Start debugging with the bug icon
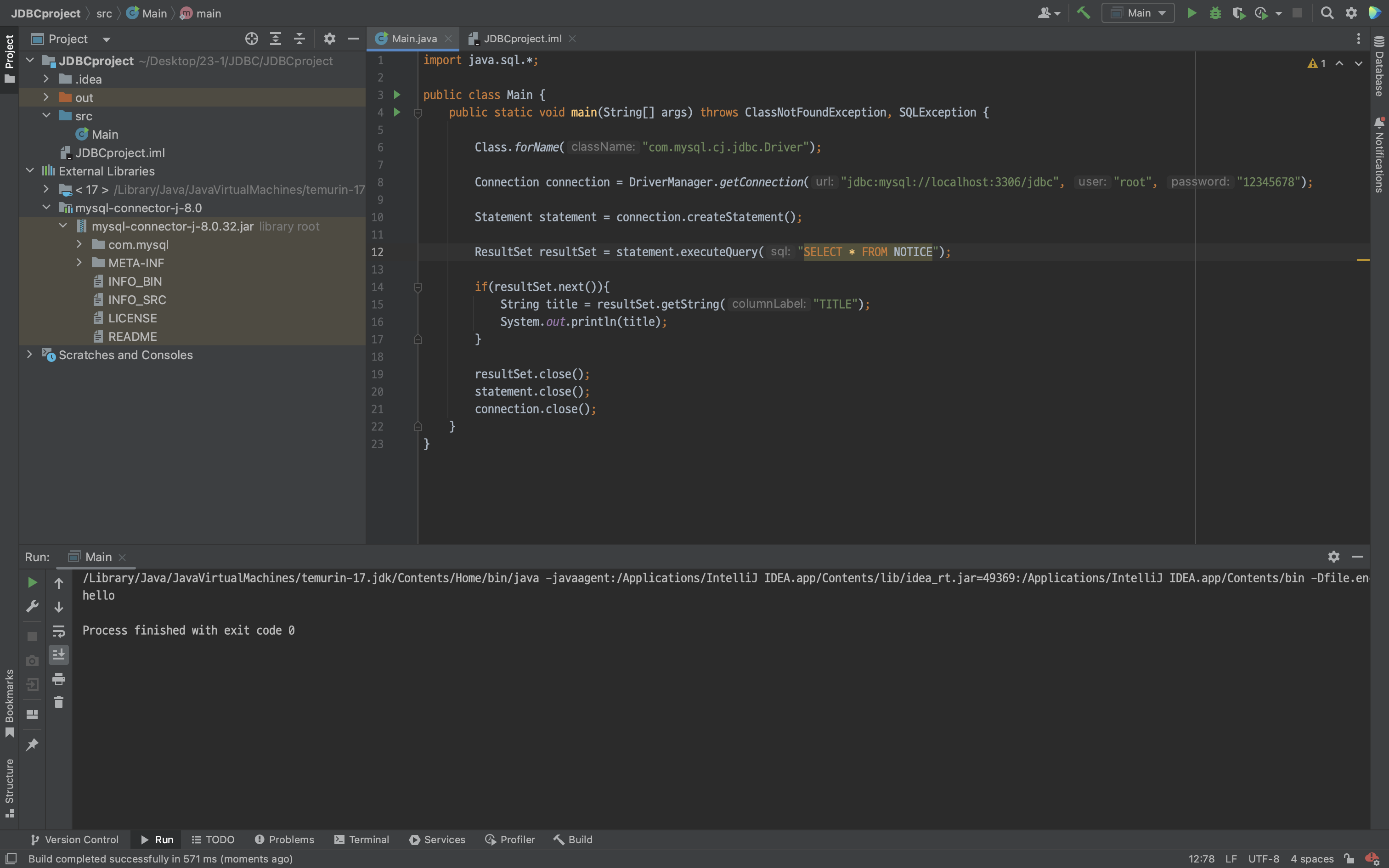 click(x=1214, y=13)
